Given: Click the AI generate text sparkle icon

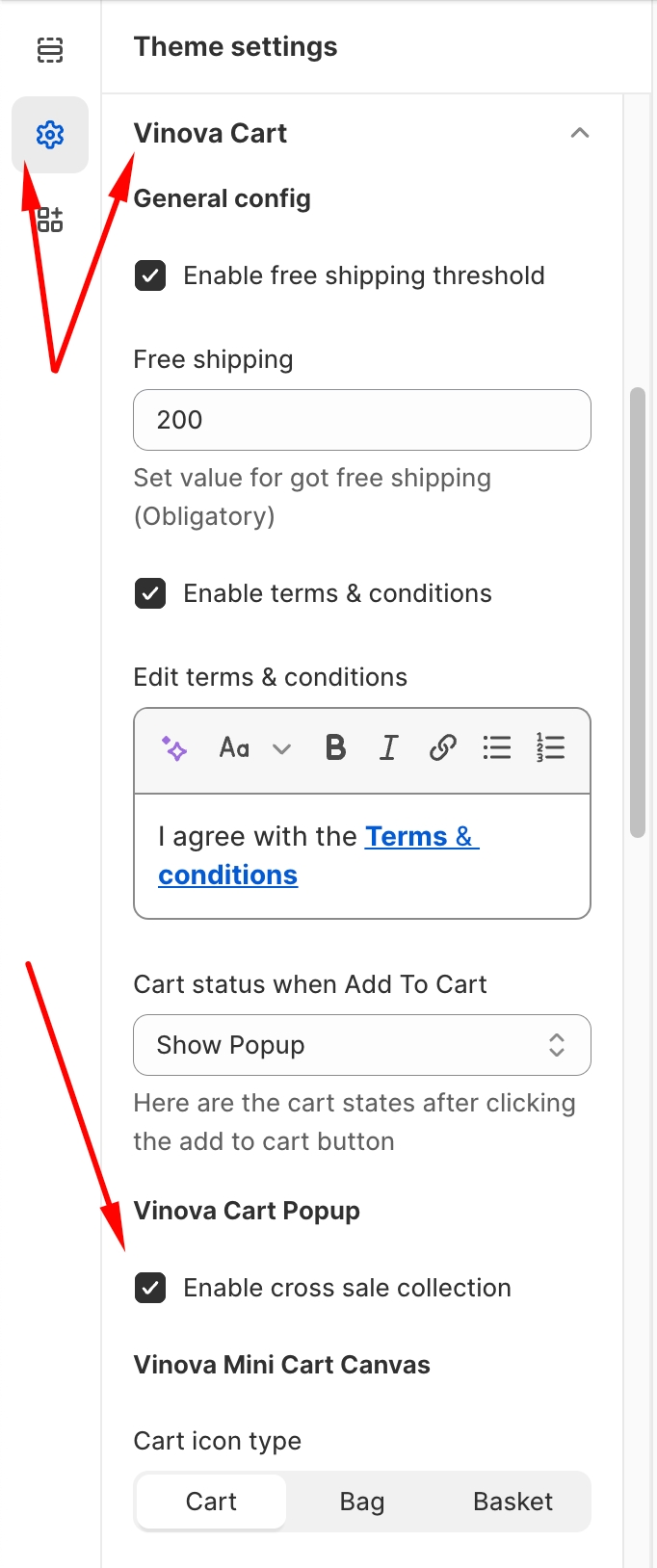Looking at the screenshot, I should click(x=174, y=748).
